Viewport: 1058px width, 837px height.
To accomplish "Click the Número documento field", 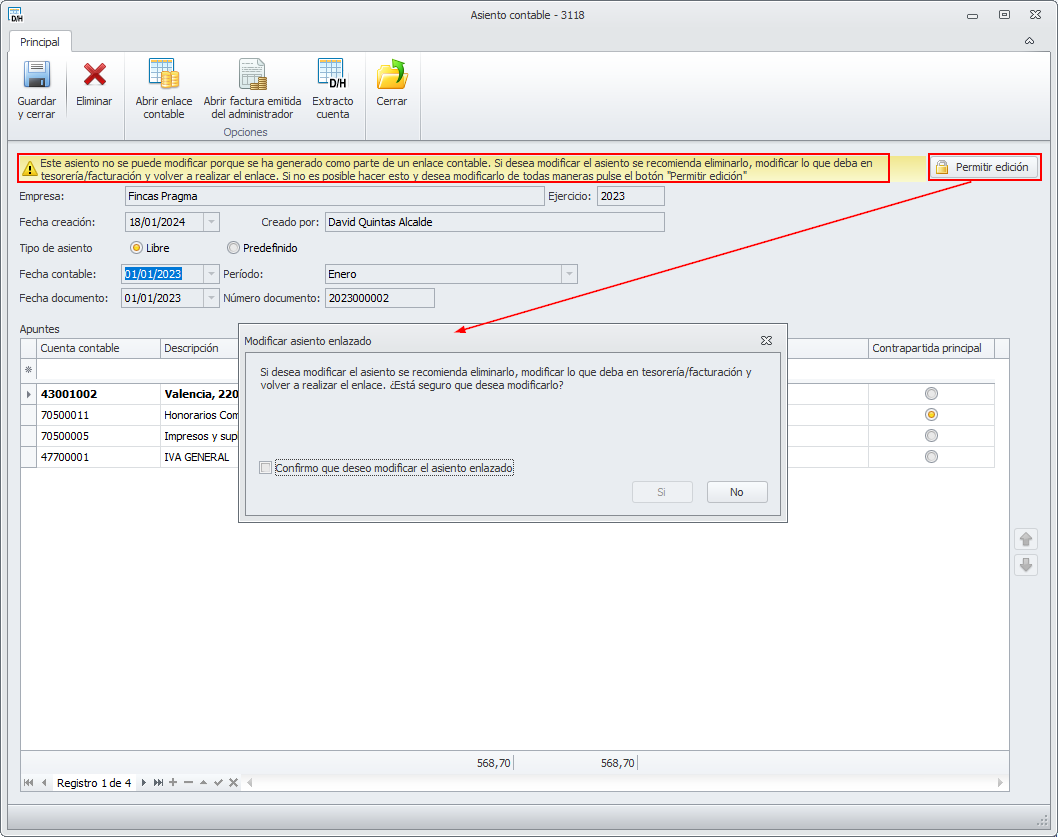I will coord(380,298).
